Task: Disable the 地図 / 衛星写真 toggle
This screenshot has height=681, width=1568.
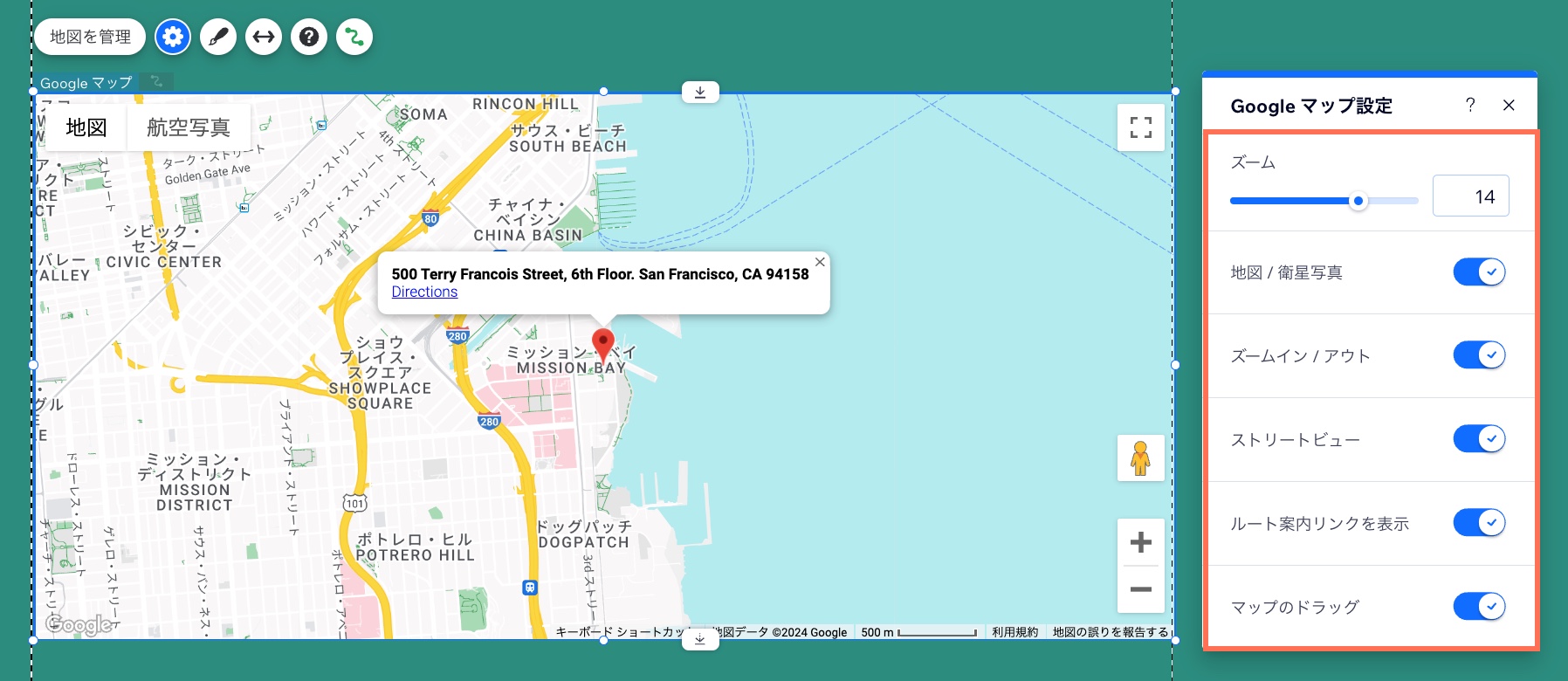Action: tap(1479, 272)
